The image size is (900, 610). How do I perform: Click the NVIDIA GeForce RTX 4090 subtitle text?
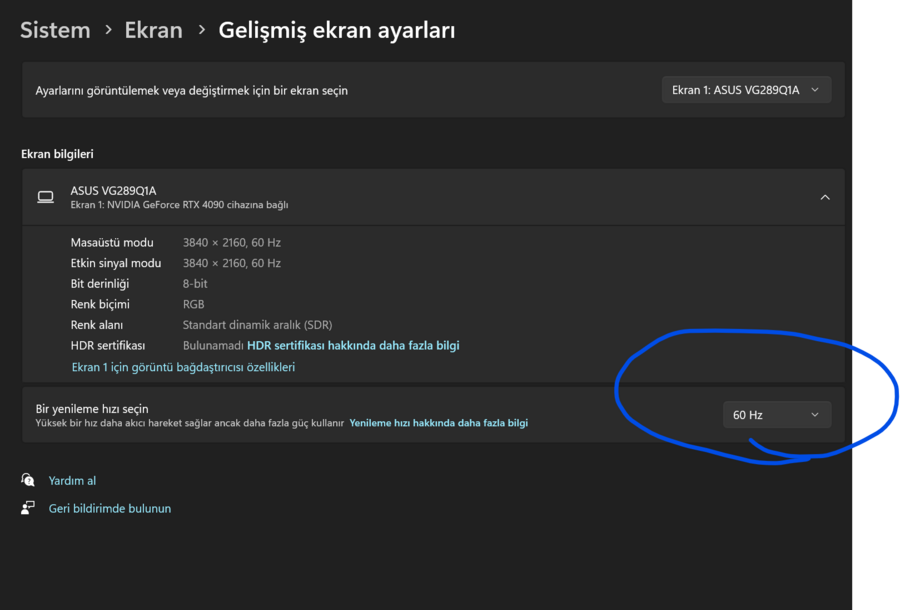coord(179,205)
